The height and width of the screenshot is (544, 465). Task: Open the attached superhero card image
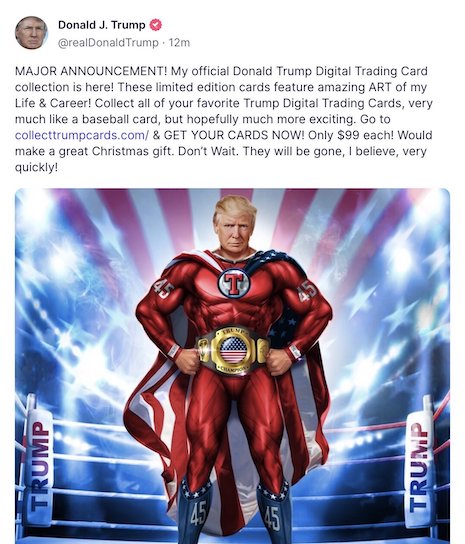[232, 366]
